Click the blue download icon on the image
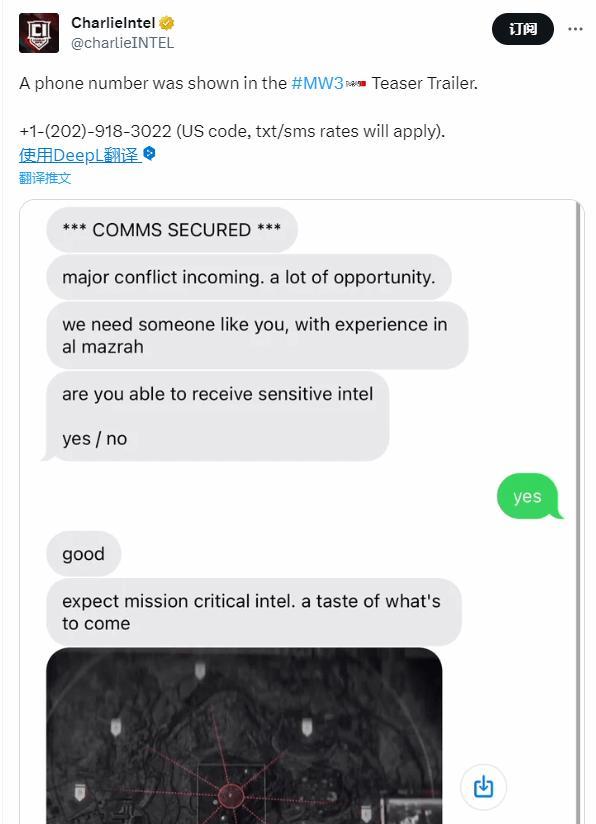Image resolution: width=596 pixels, height=824 pixels. coord(483,787)
